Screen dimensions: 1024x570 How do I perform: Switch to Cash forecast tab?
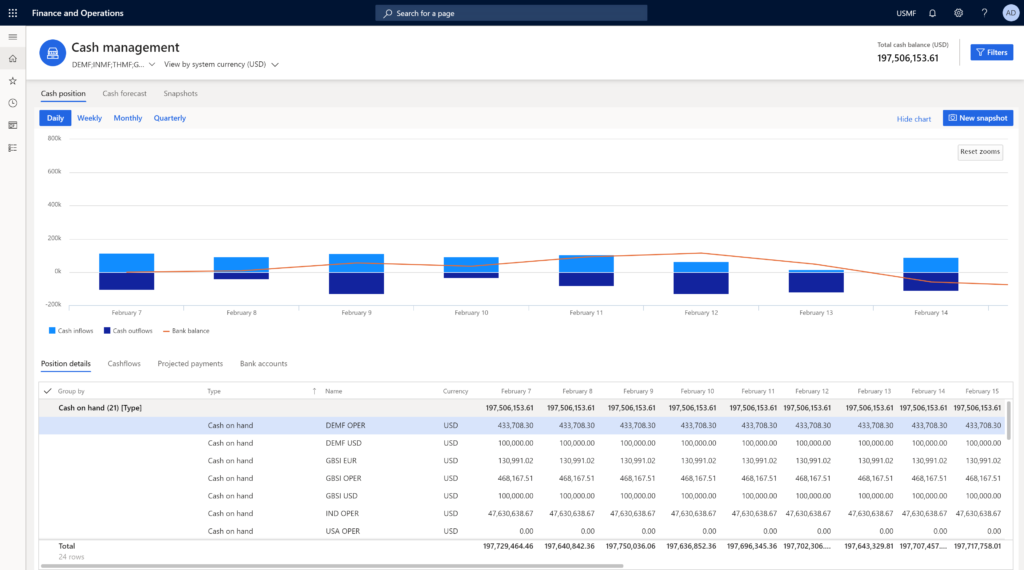pos(124,94)
